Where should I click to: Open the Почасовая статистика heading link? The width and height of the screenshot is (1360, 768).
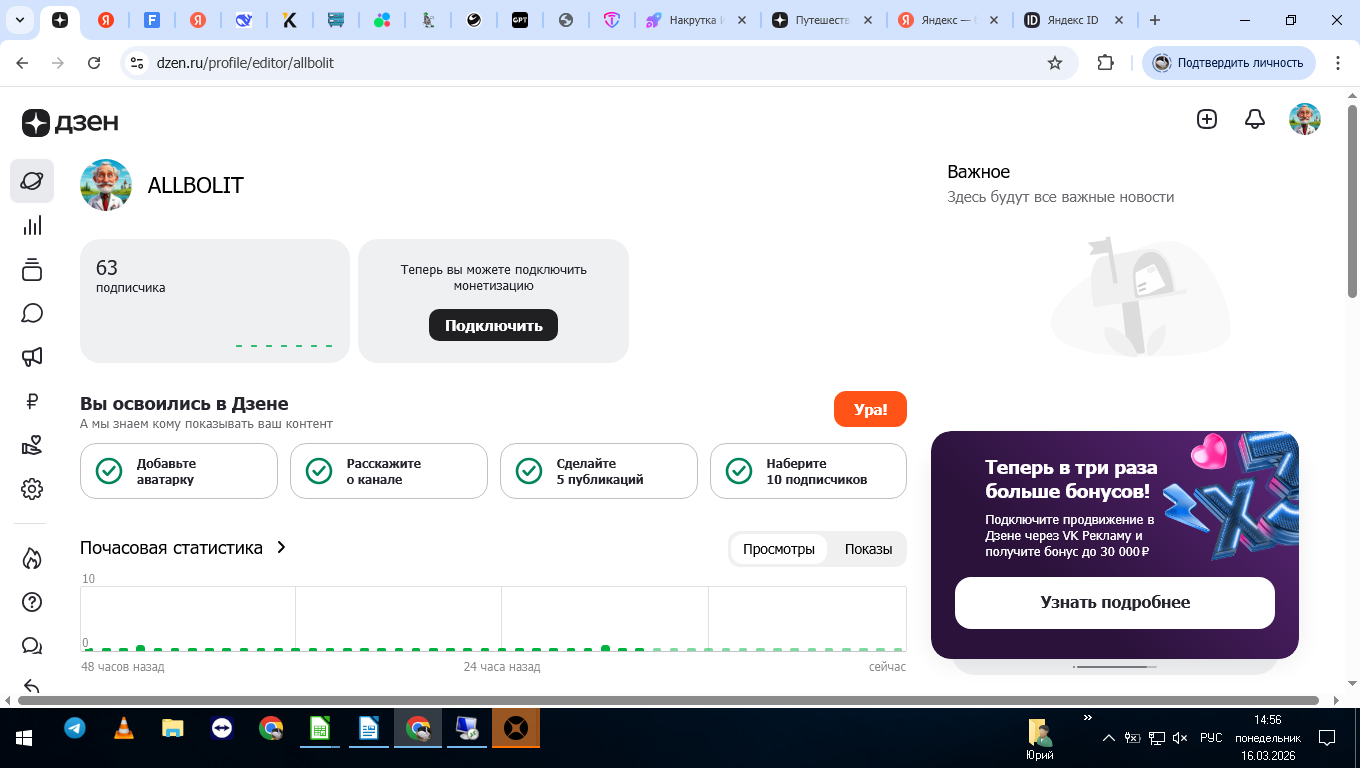coord(171,547)
